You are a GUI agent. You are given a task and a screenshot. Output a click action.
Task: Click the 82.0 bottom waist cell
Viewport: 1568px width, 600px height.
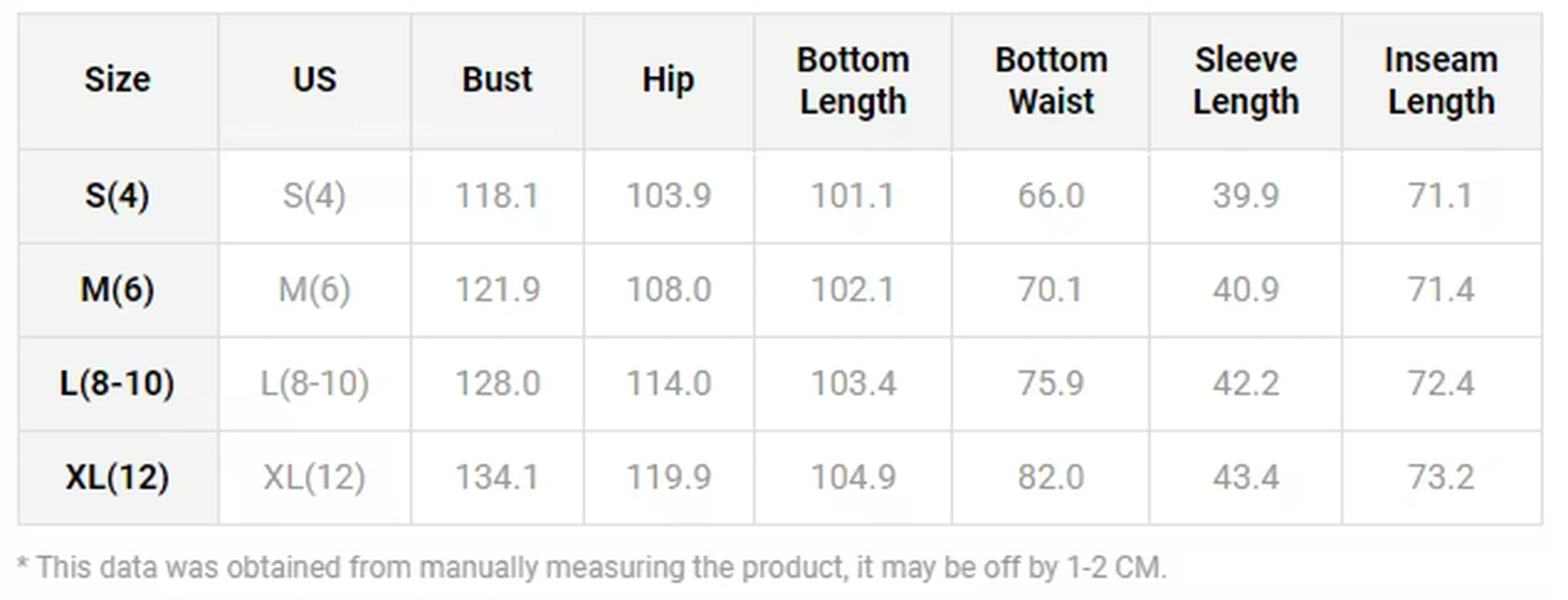(1051, 478)
